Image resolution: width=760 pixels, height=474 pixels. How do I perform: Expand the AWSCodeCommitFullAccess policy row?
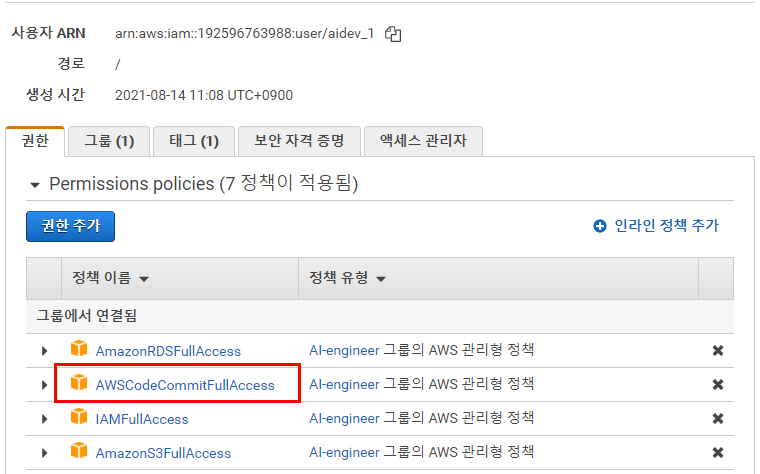click(45, 385)
